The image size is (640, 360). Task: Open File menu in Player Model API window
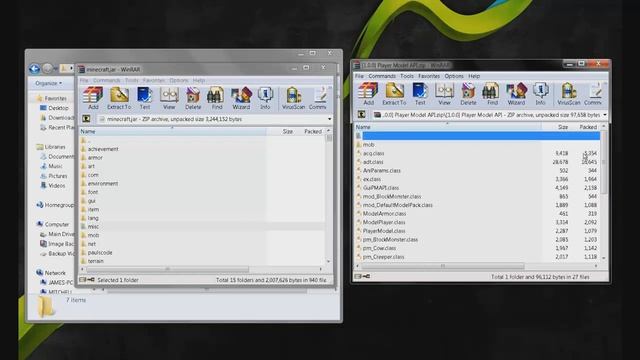click(359, 76)
